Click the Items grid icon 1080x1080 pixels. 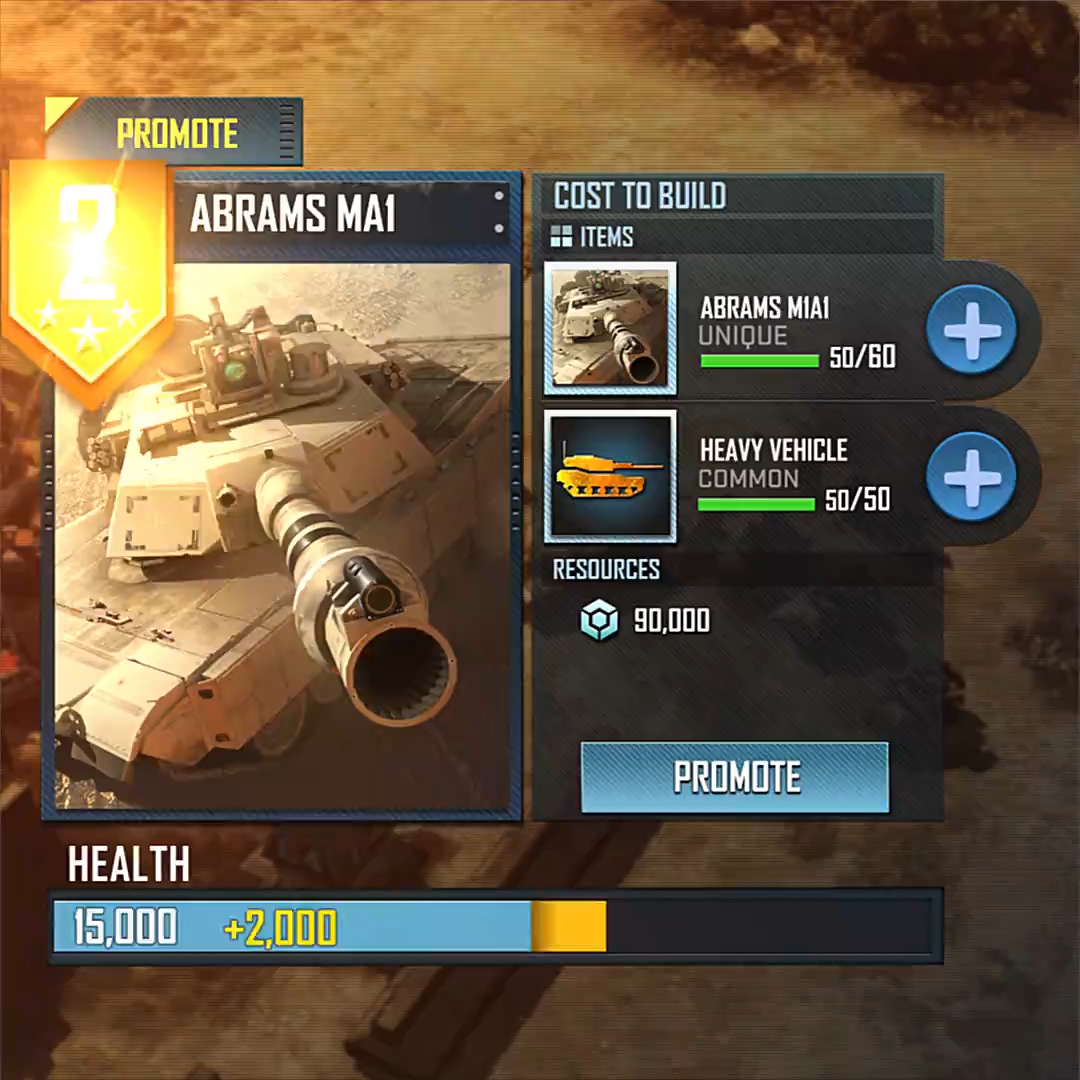(x=561, y=236)
